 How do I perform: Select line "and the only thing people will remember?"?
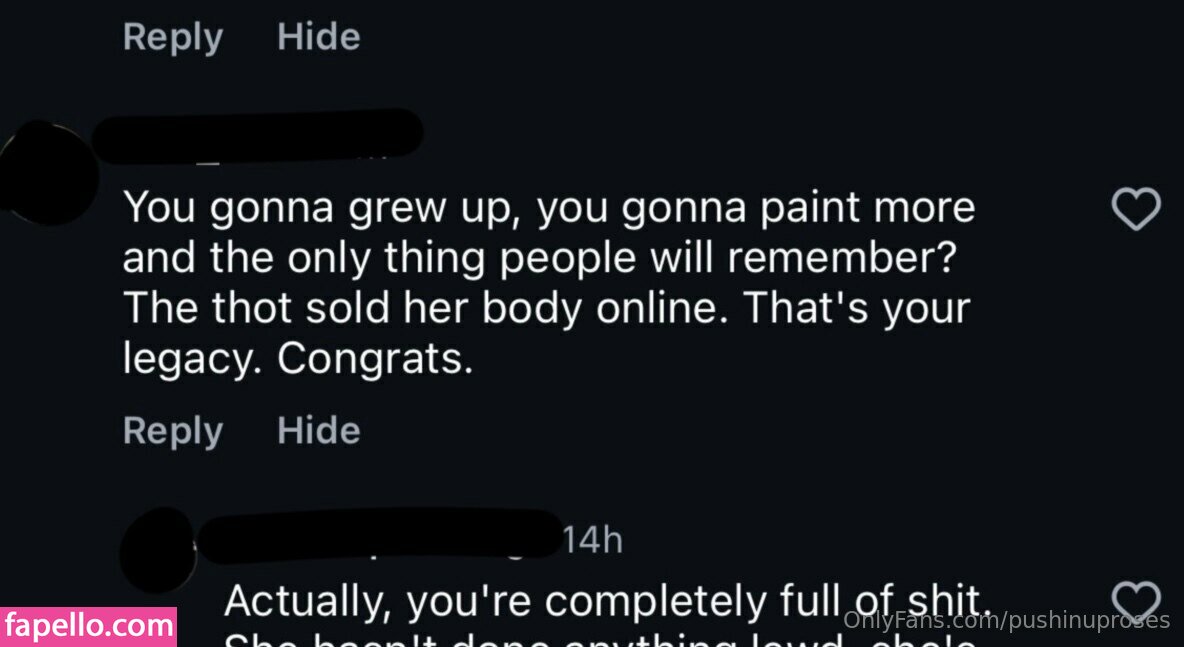coord(541,259)
